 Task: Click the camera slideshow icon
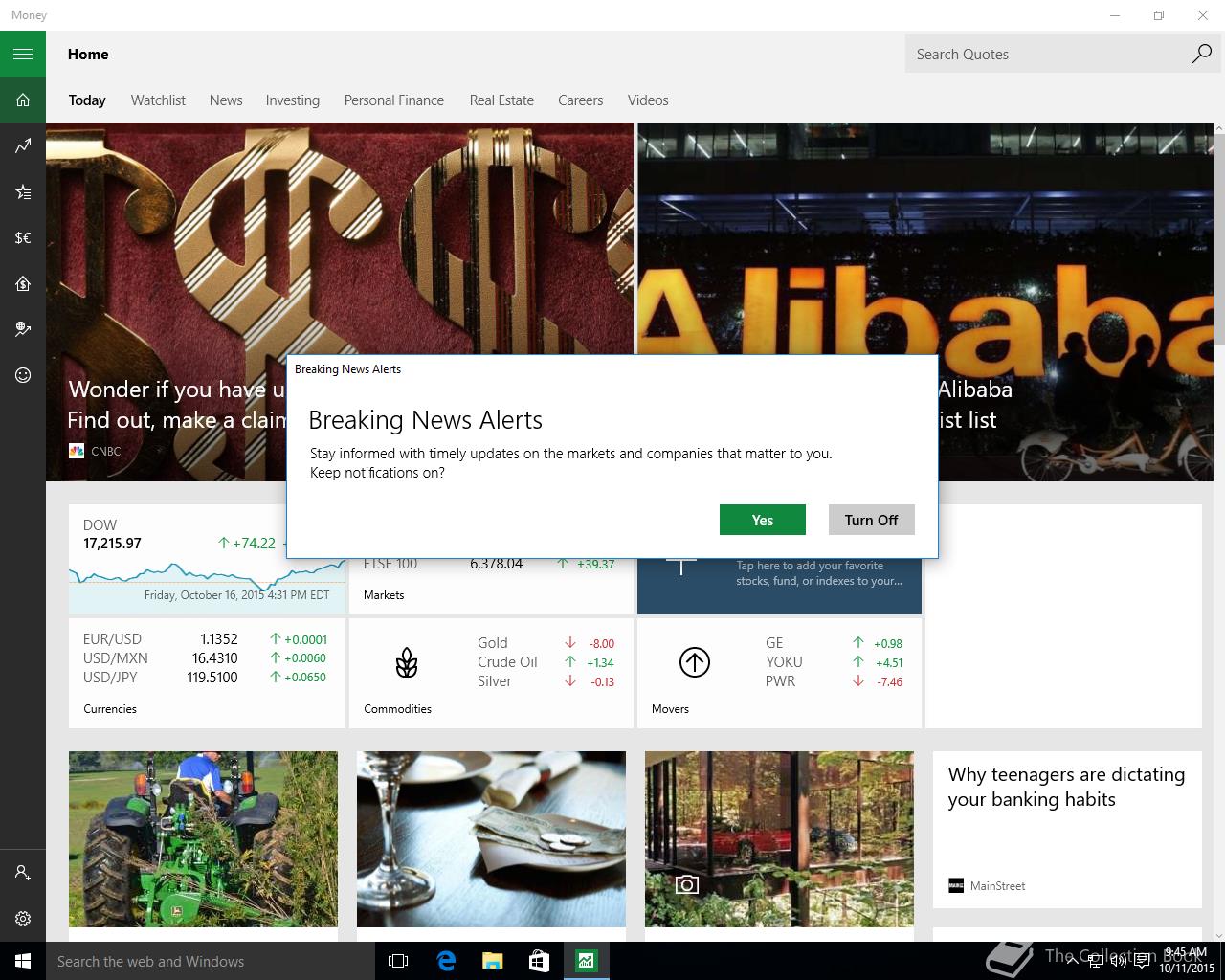686,884
